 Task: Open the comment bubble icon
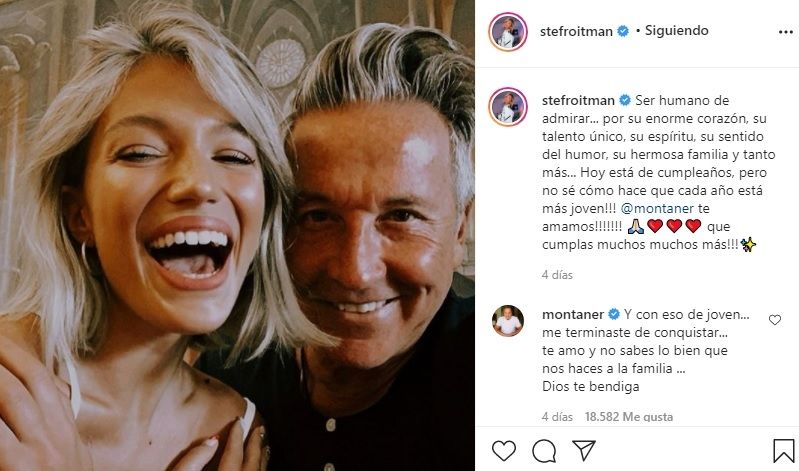tap(544, 451)
